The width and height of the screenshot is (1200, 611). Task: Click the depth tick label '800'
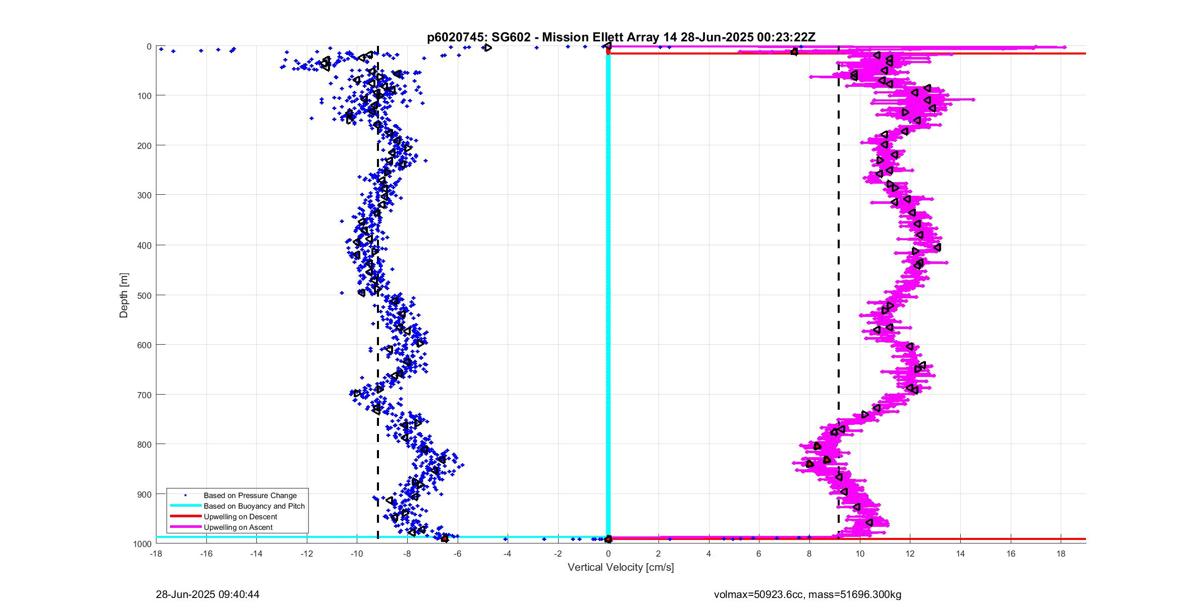click(143, 444)
